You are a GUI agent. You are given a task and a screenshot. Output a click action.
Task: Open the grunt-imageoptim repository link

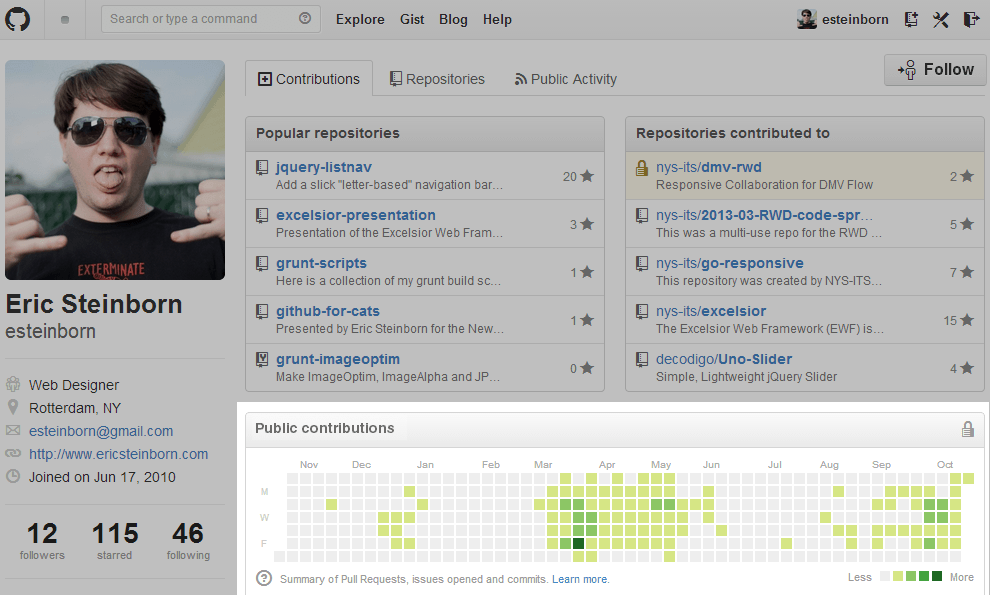click(x=338, y=359)
